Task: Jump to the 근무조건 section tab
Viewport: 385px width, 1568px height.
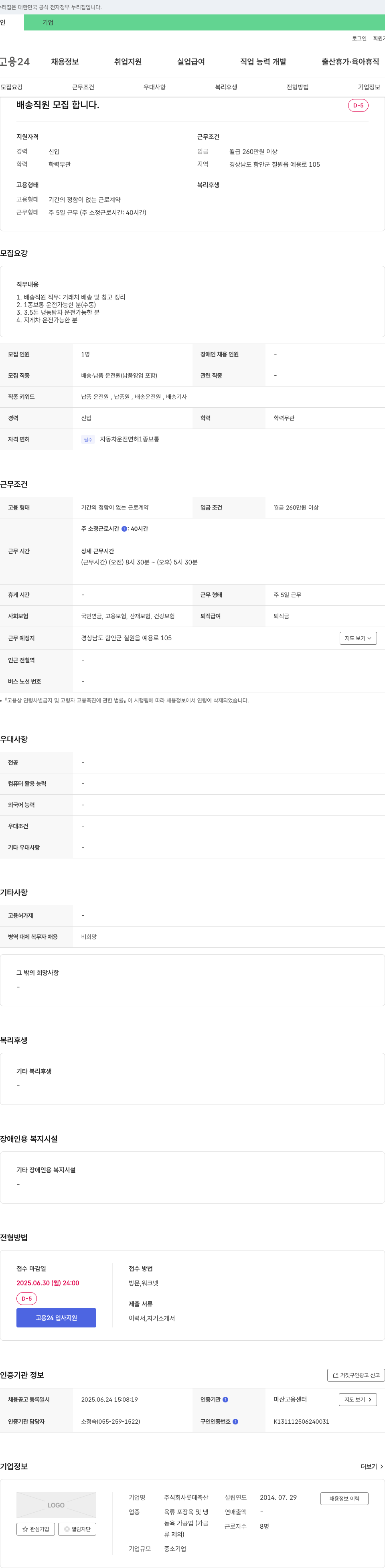Action: pyautogui.click(x=83, y=87)
